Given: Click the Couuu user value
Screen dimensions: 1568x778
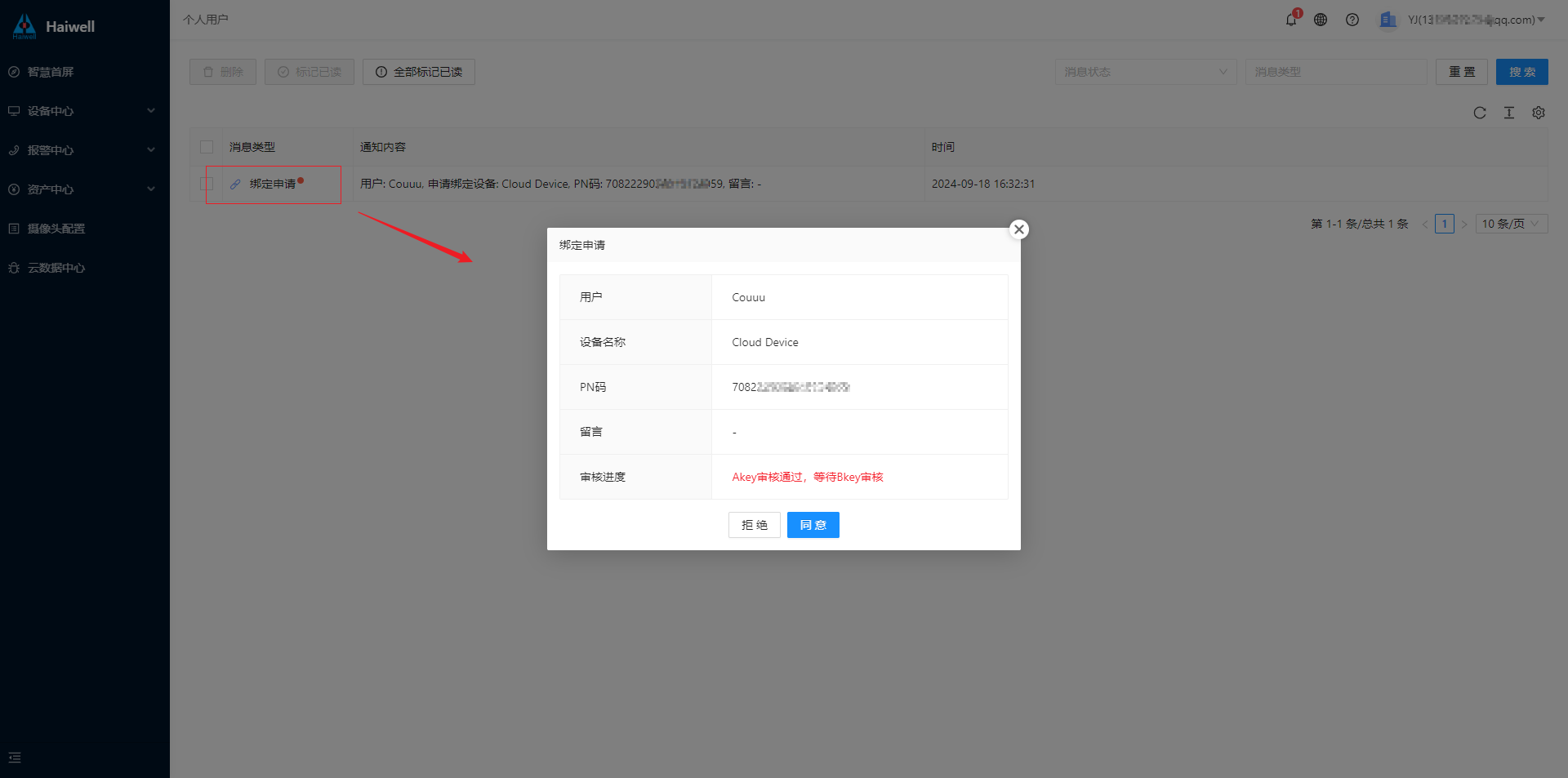Looking at the screenshot, I should point(749,297).
